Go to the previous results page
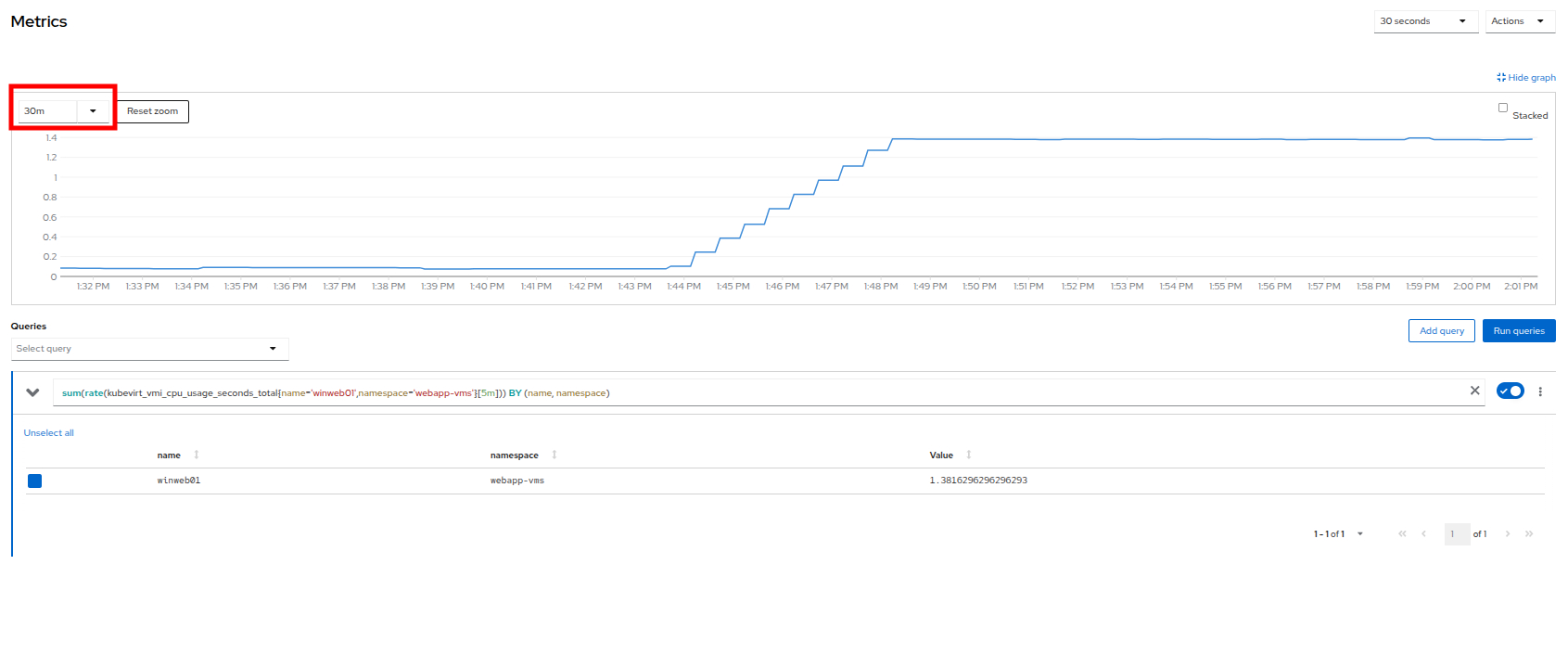Image resolution: width=1568 pixels, height=667 pixels. (1423, 534)
